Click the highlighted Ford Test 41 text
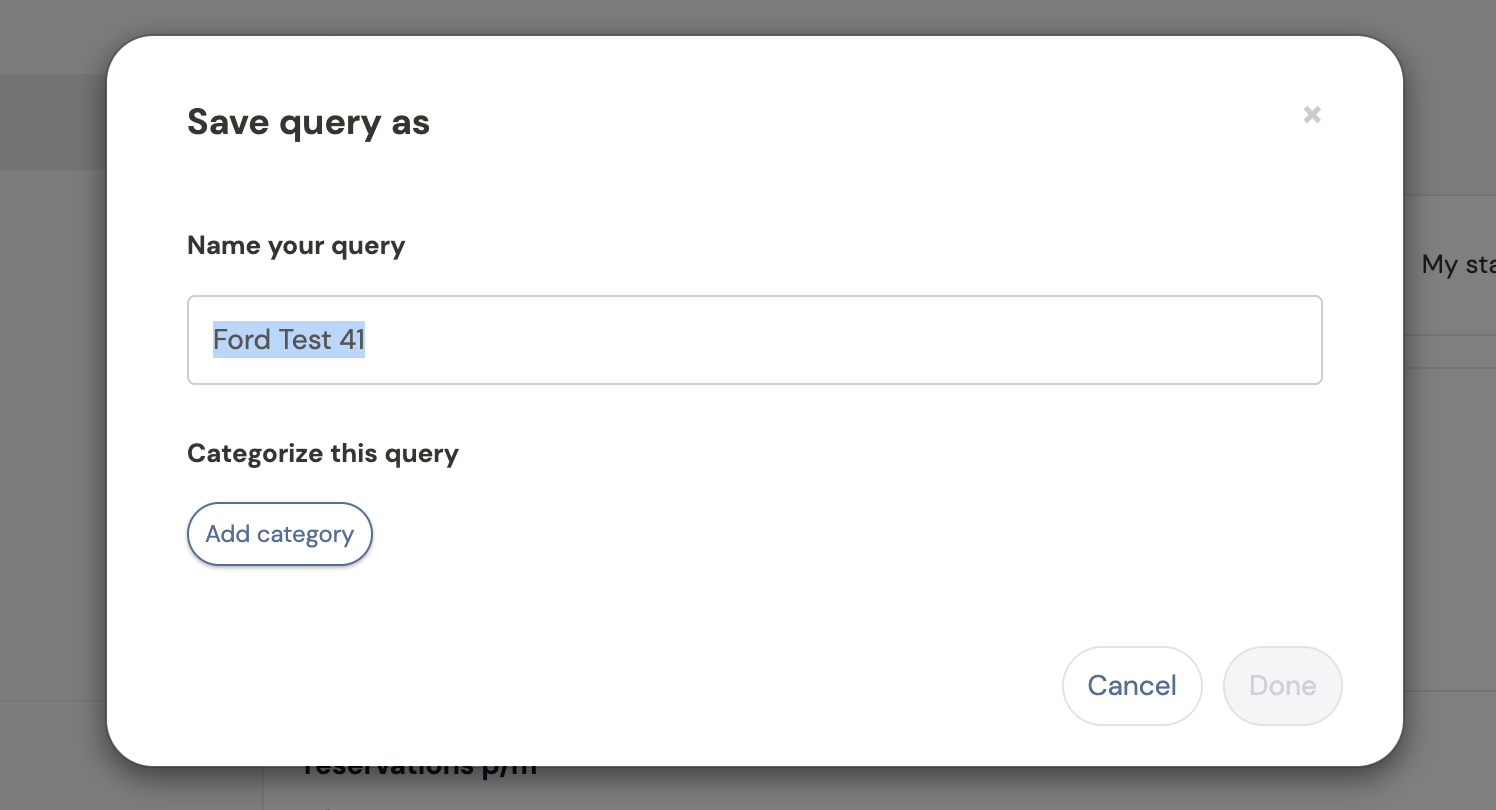This screenshot has width=1496, height=810. pos(289,340)
